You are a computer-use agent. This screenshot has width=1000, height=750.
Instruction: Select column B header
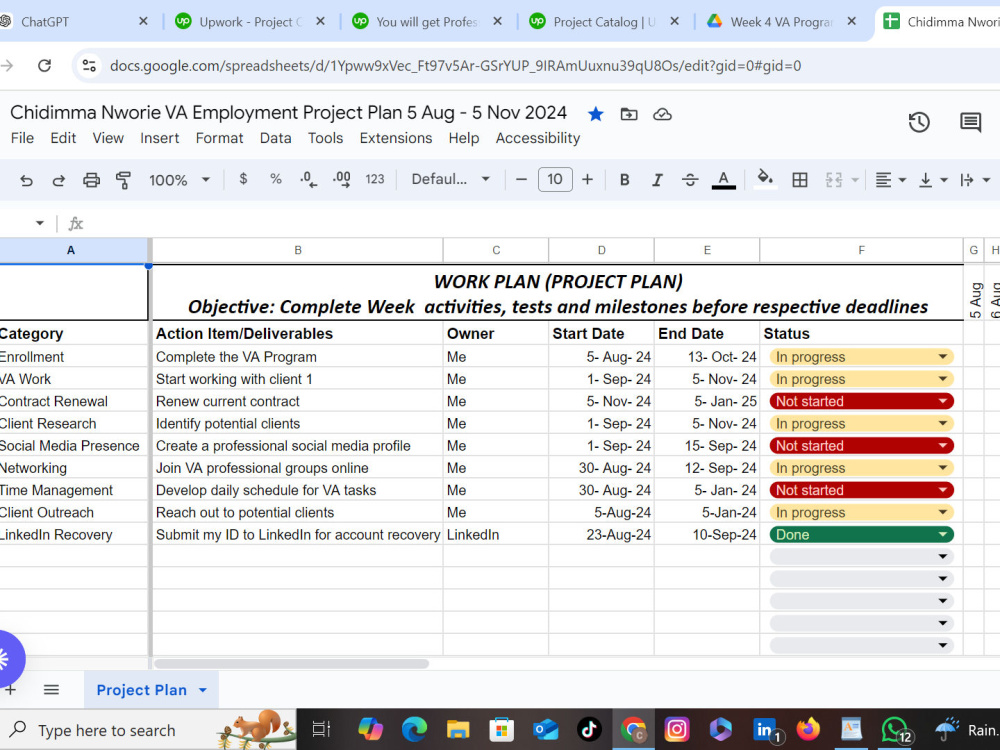pyautogui.click(x=298, y=251)
